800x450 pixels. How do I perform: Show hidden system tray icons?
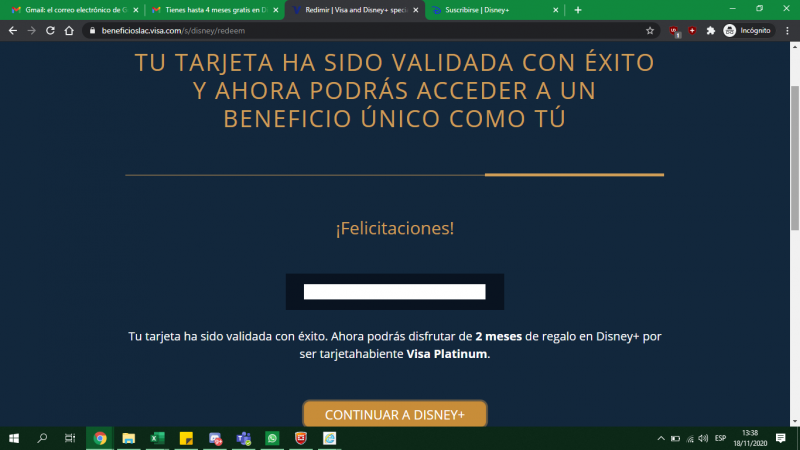(x=661, y=438)
